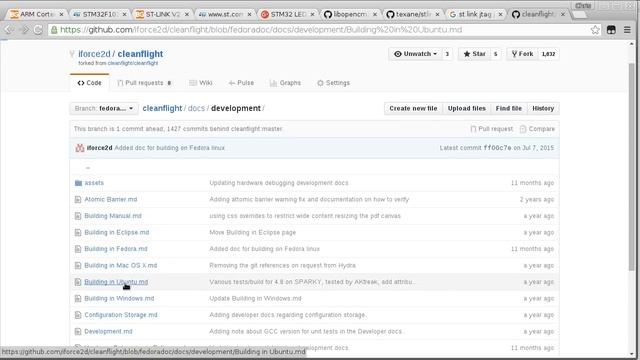Click the Upload files button
The width and height of the screenshot is (640, 360).
467,109
